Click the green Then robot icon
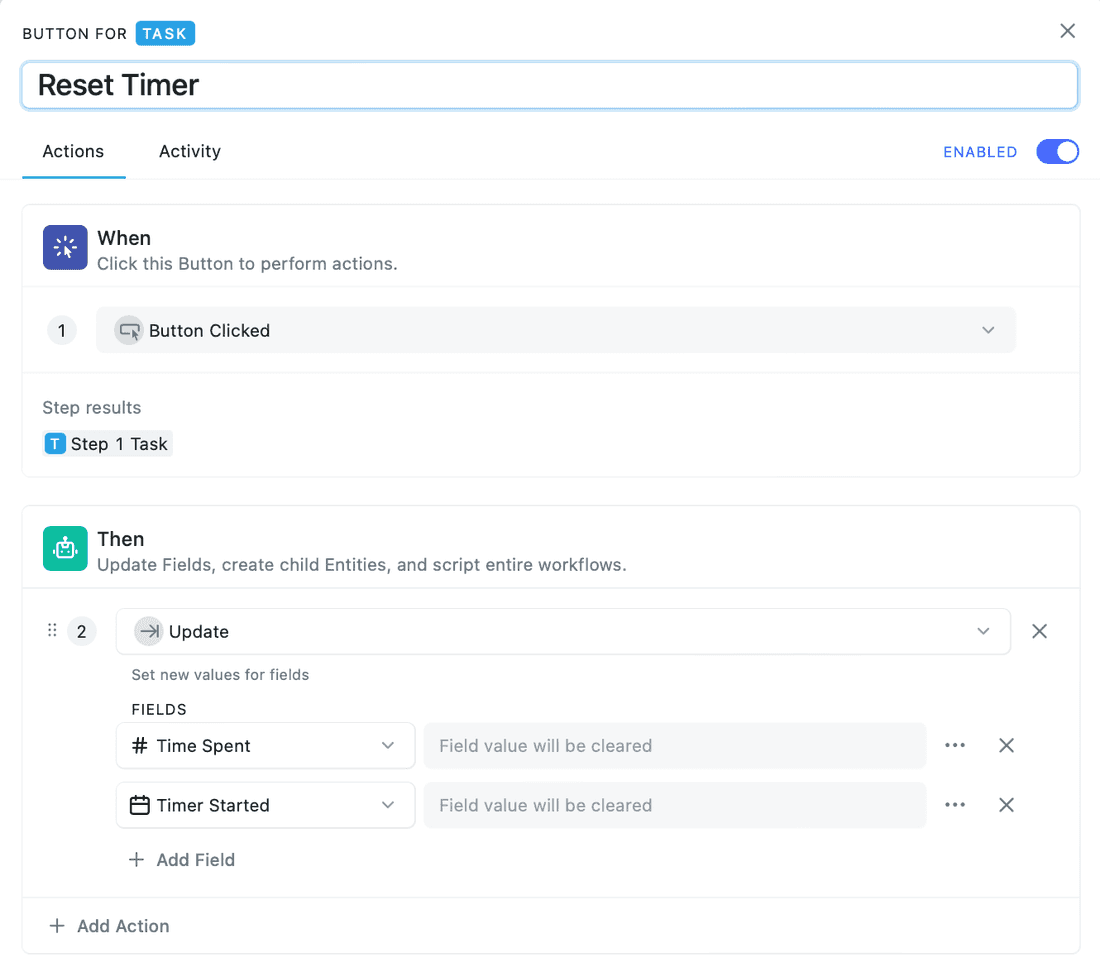 [65, 548]
